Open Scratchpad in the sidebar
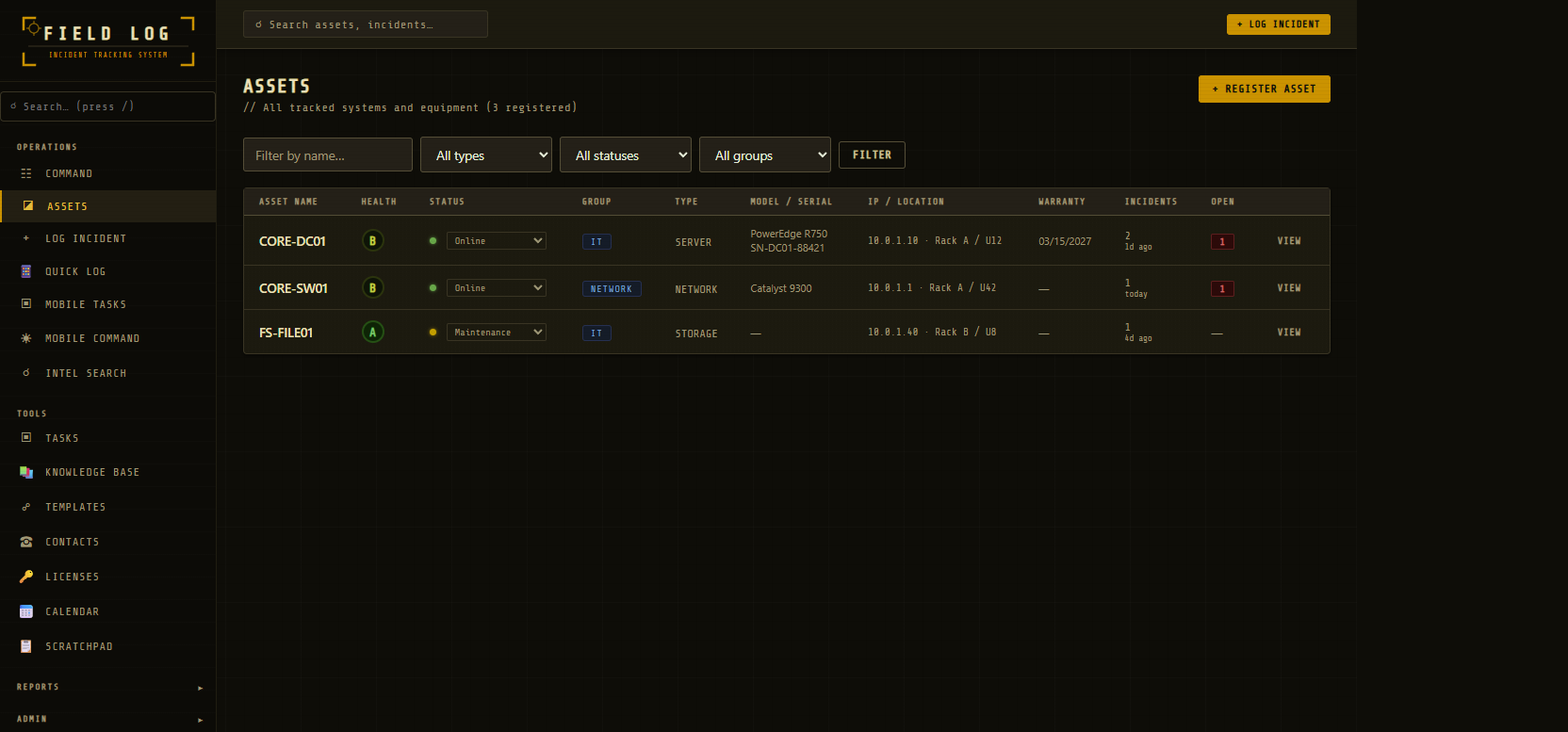This screenshot has width=1568, height=732. point(108,646)
